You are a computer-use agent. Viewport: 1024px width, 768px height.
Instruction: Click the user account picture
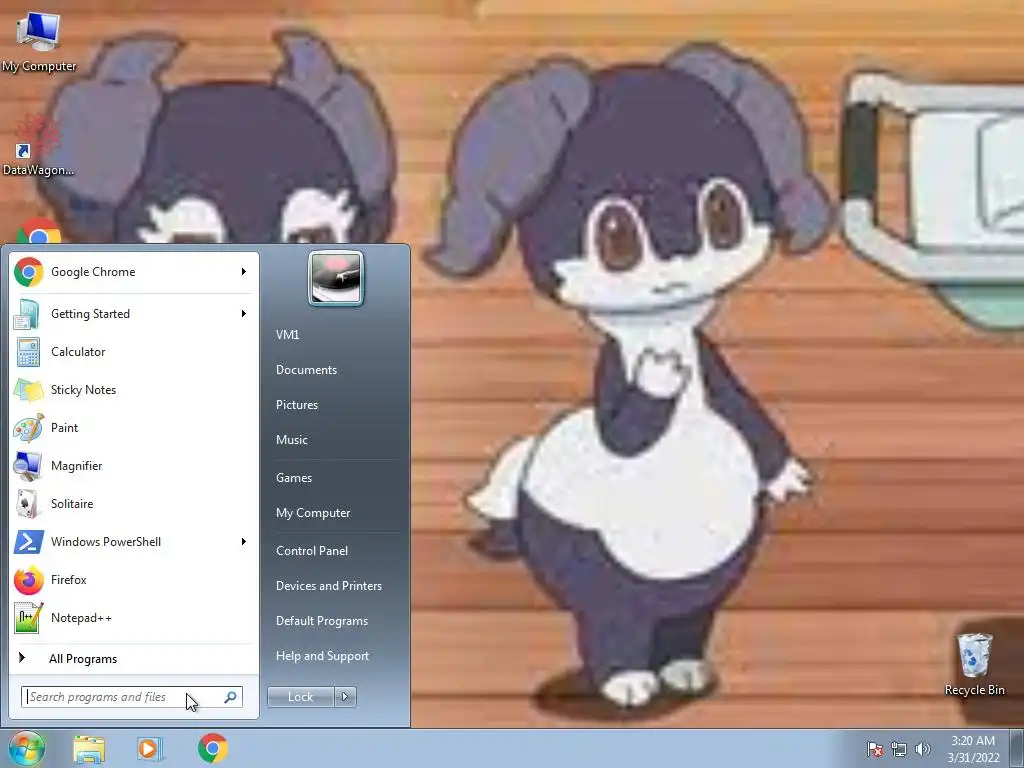pos(336,278)
